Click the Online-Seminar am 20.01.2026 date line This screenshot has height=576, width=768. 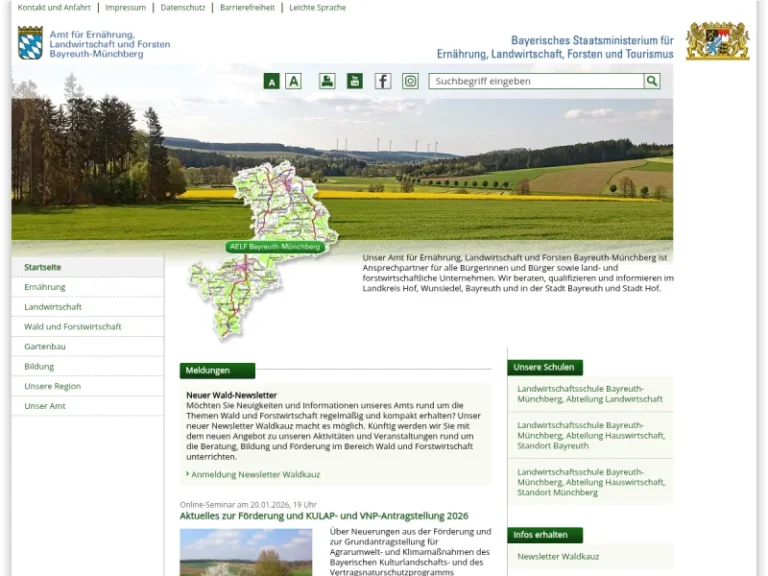point(248,504)
